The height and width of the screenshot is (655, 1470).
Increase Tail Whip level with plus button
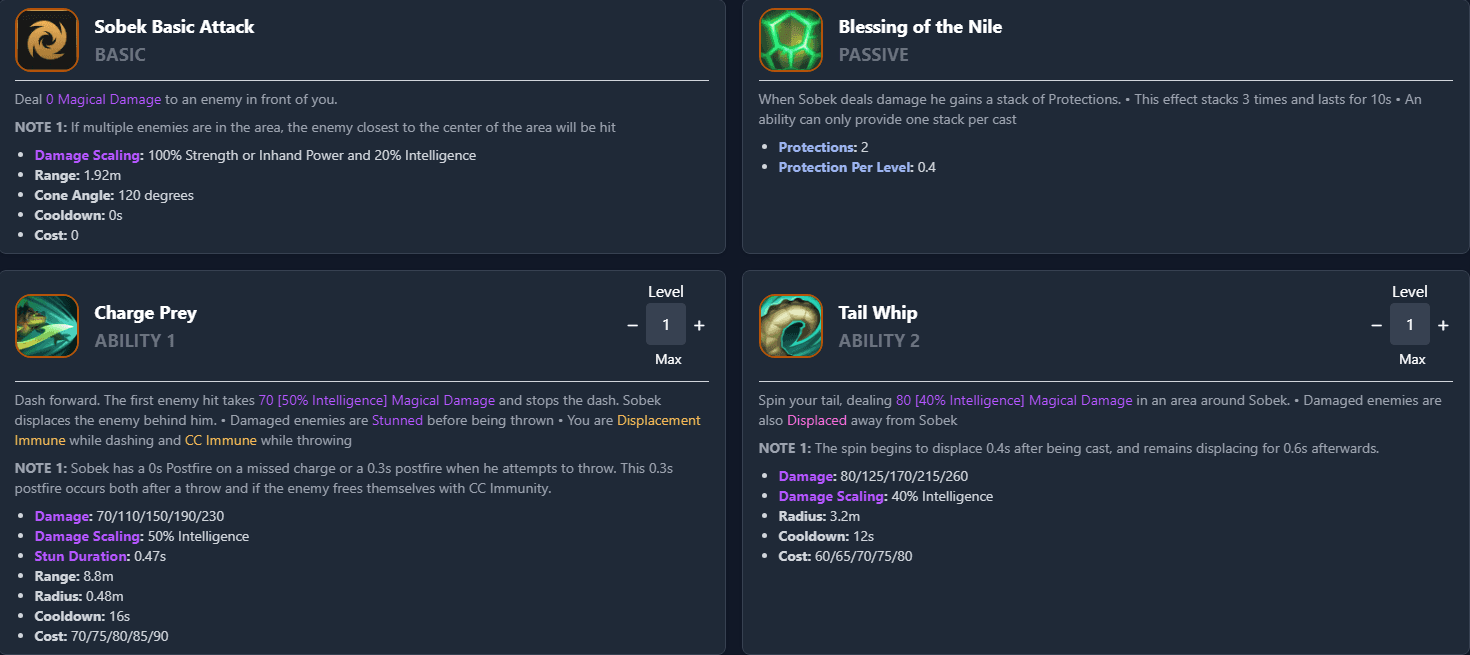pos(1443,325)
